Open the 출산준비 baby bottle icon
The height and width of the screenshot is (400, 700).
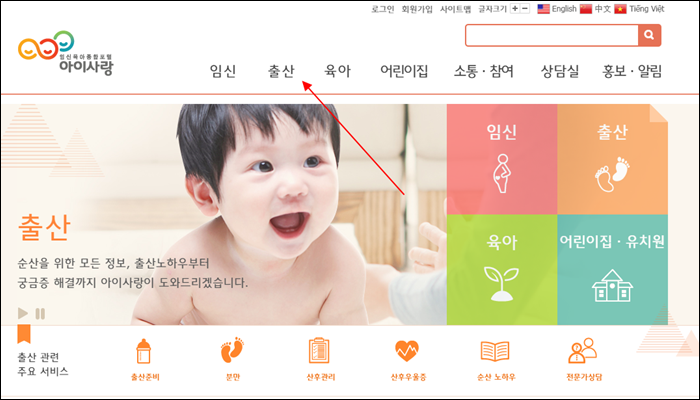(144, 351)
